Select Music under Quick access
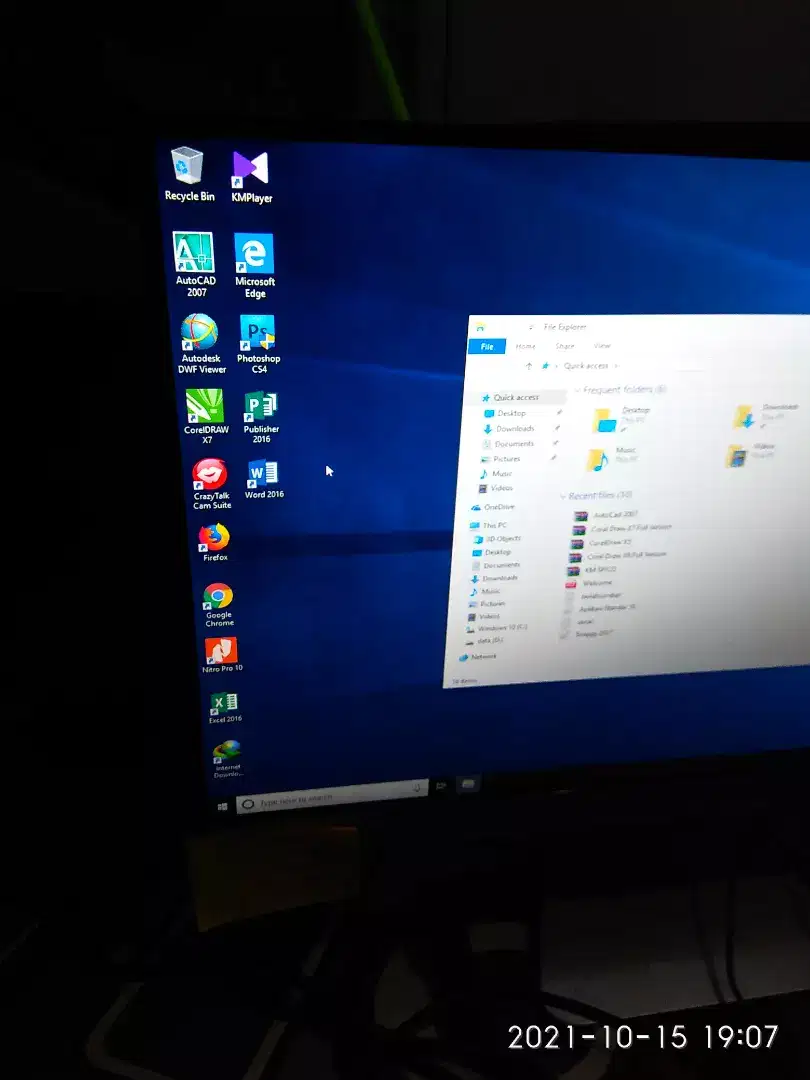 click(502, 474)
